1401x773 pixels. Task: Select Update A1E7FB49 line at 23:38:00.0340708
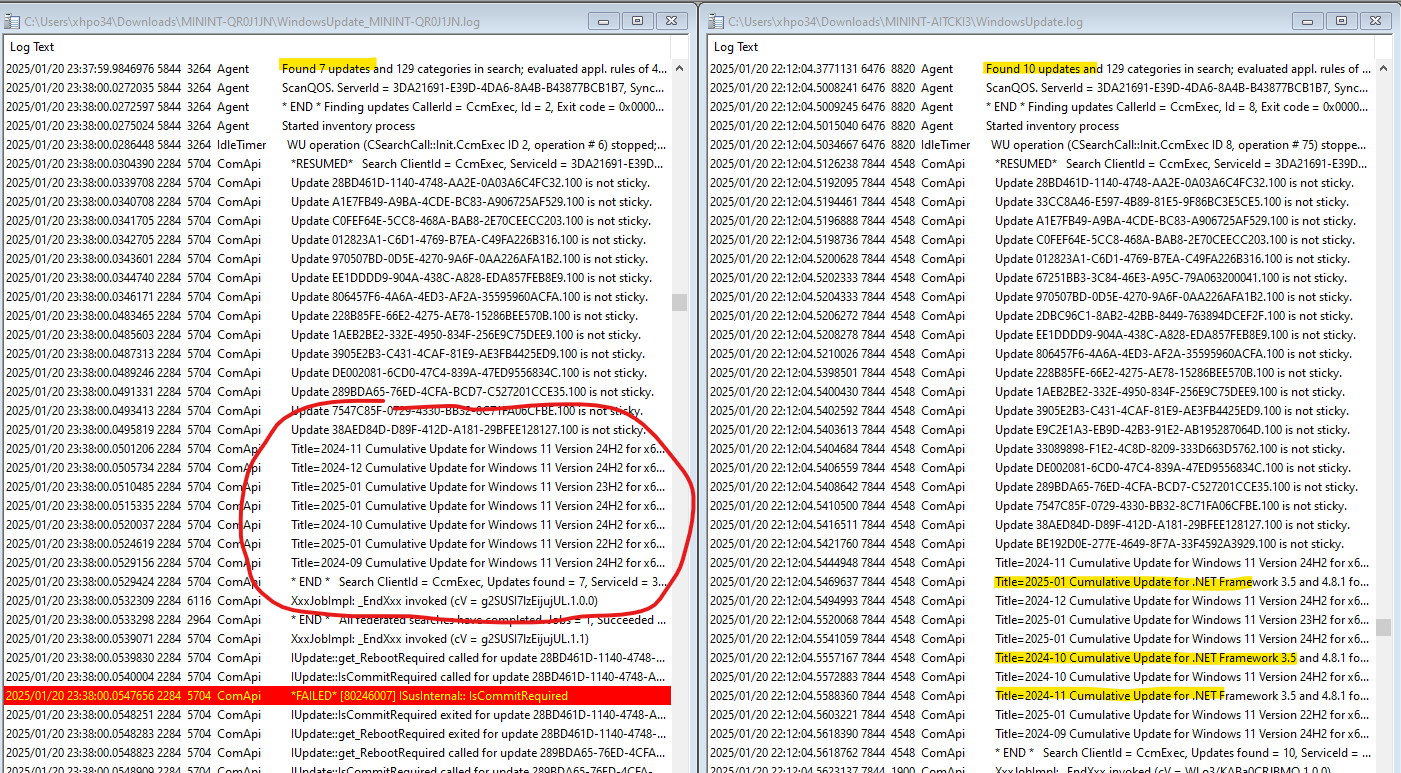tap(337, 202)
